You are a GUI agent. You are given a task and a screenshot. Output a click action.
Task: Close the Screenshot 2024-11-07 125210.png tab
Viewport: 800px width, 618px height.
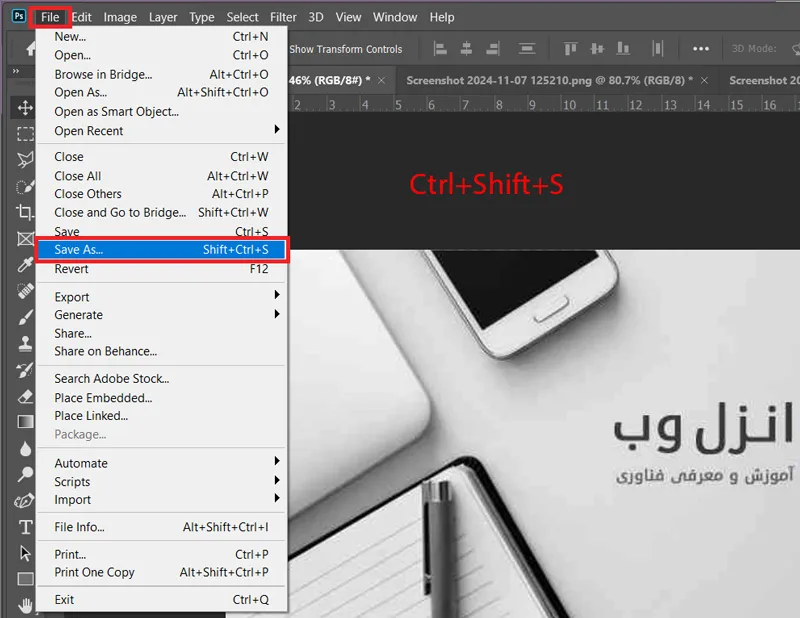(704, 81)
